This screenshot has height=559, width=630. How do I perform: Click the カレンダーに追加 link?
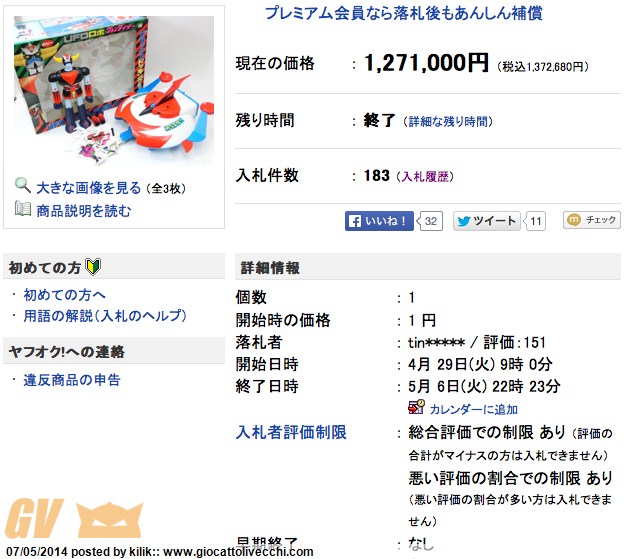(x=473, y=409)
